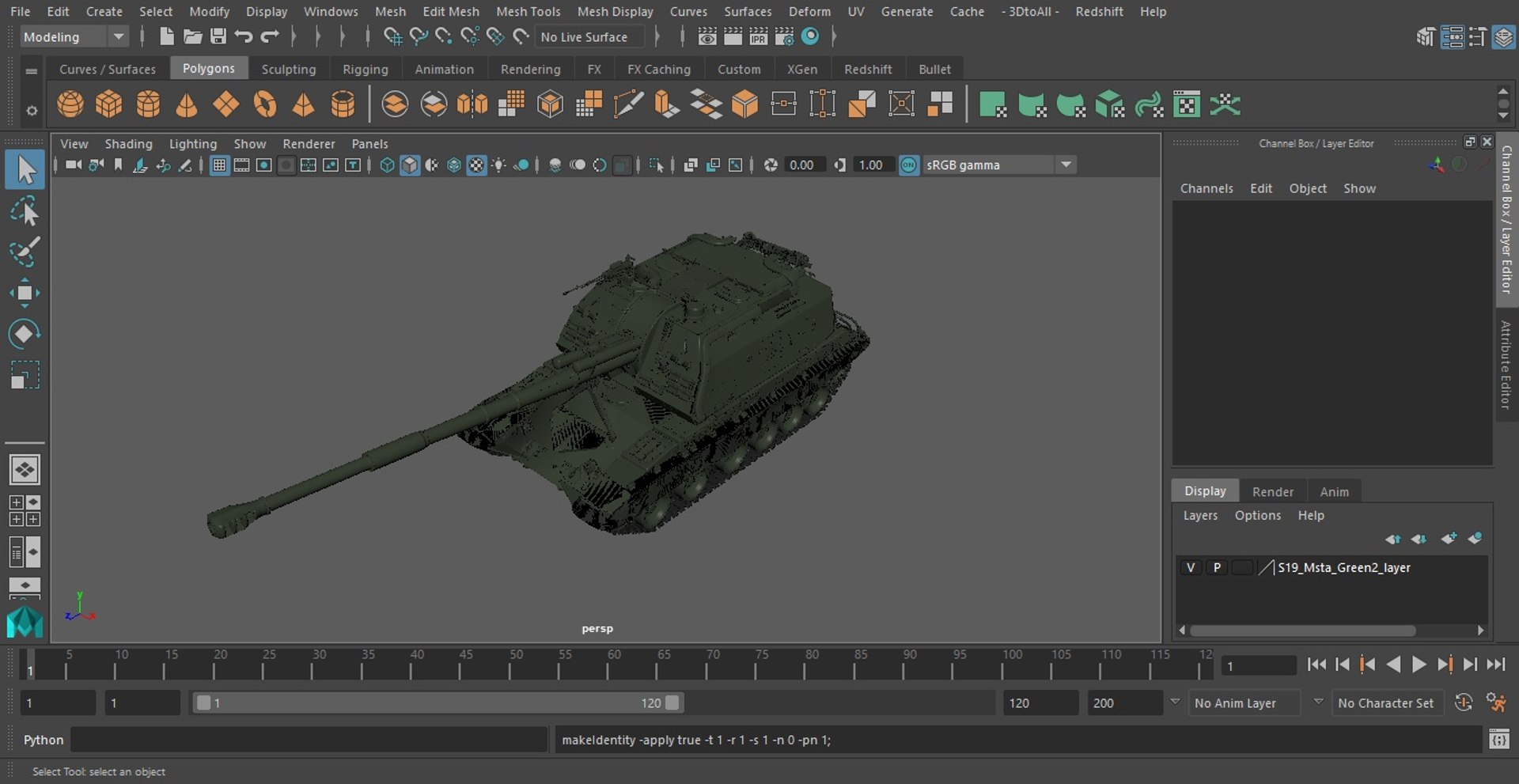
Task: Create a polygon torus from the shelf
Action: 265,104
